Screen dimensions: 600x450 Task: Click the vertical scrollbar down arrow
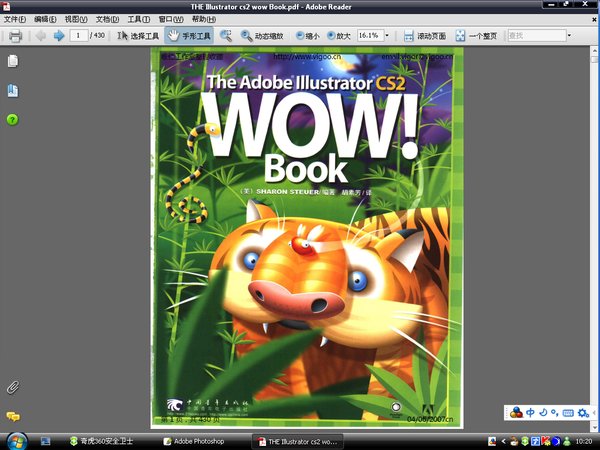click(x=595, y=426)
